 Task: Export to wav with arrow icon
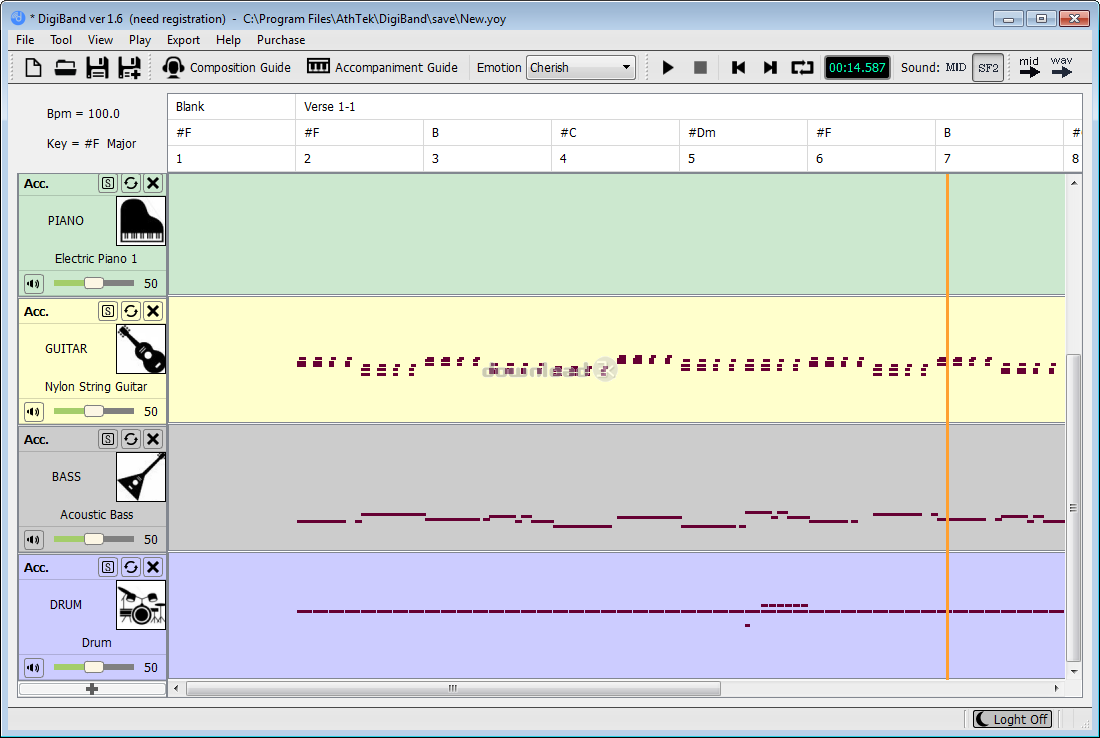1061,67
